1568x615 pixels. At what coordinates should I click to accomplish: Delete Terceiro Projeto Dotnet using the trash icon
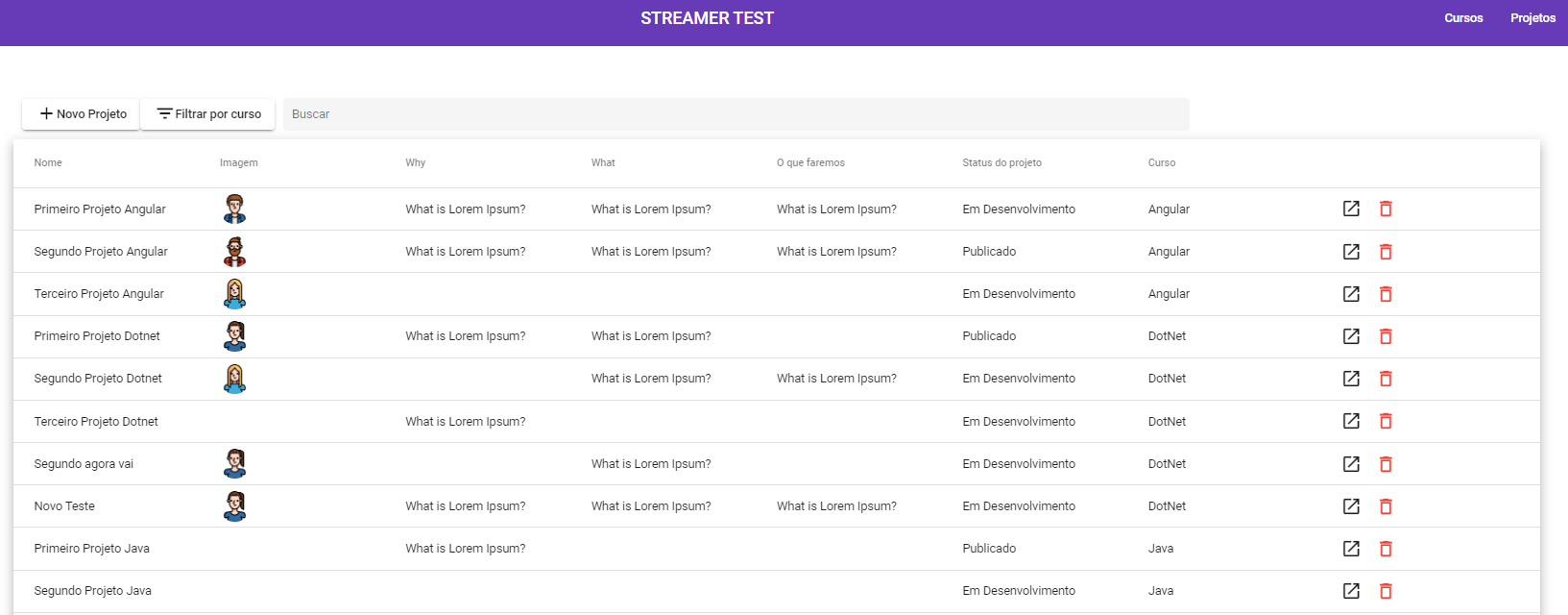[x=1386, y=421]
